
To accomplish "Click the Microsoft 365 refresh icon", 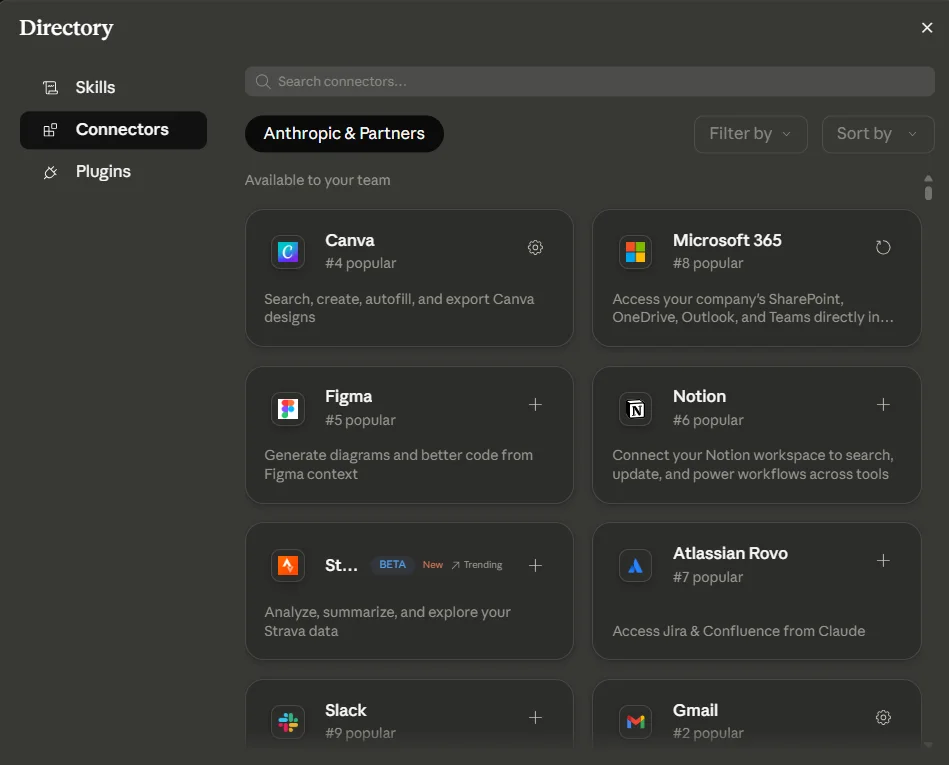I will tap(883, 248).
